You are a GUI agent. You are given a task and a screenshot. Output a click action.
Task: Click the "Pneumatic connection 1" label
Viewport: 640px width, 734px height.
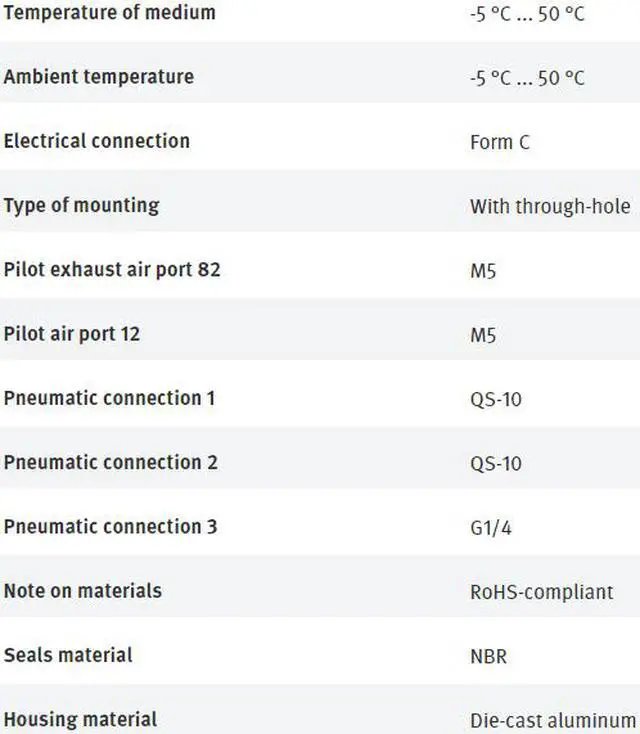pyautogui.click(x=110, y=398)
